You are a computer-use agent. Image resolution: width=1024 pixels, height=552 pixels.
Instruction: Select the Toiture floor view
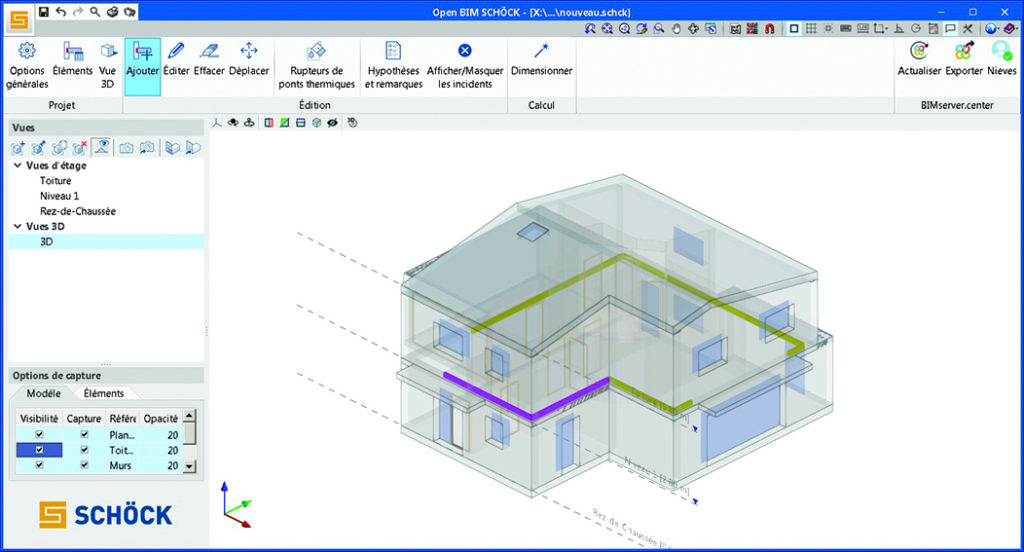pyautogui.click(x=56, y=180)
